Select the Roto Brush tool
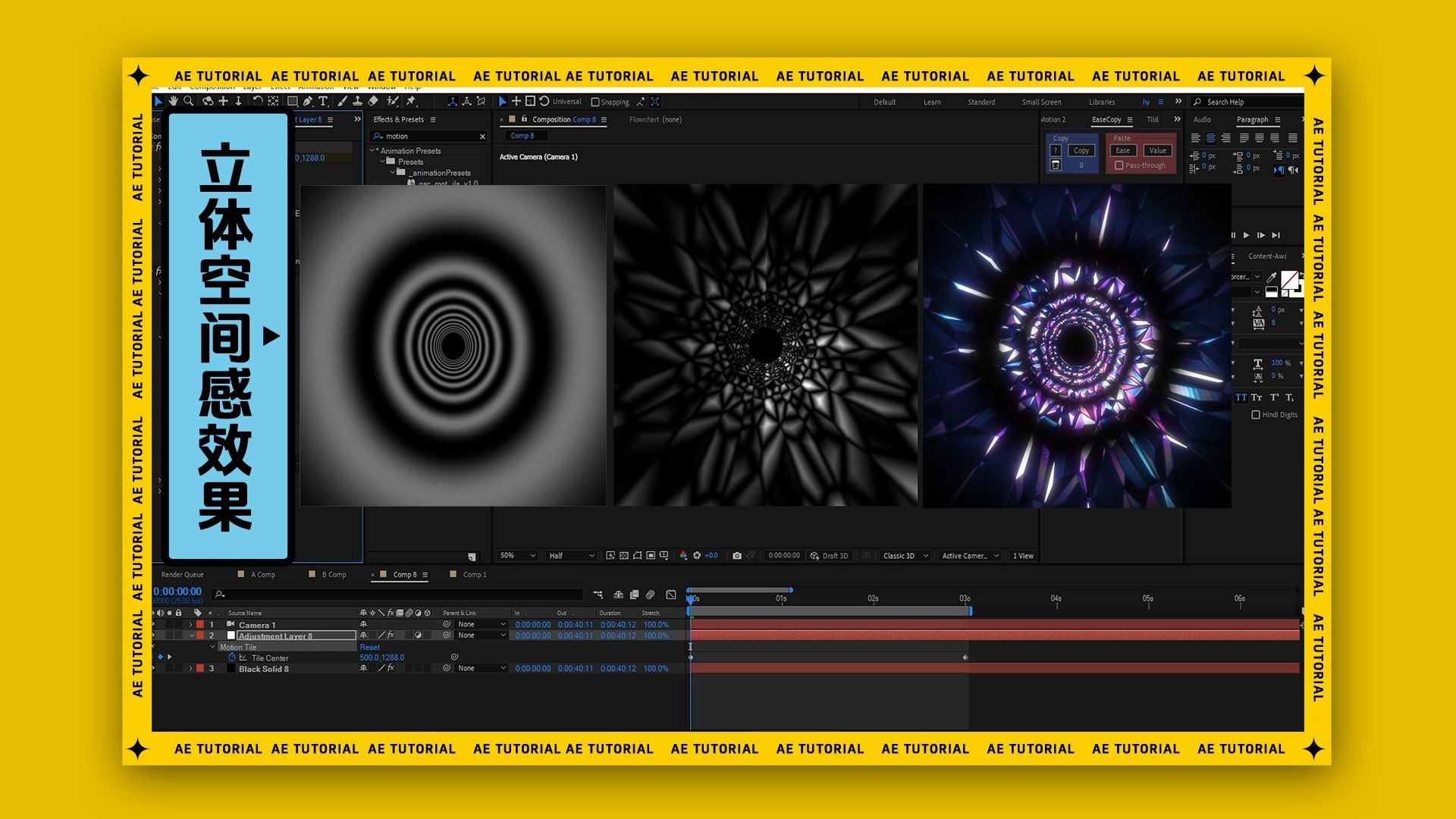Viewport: 1456px width, 819px height. tap(392, 101)
